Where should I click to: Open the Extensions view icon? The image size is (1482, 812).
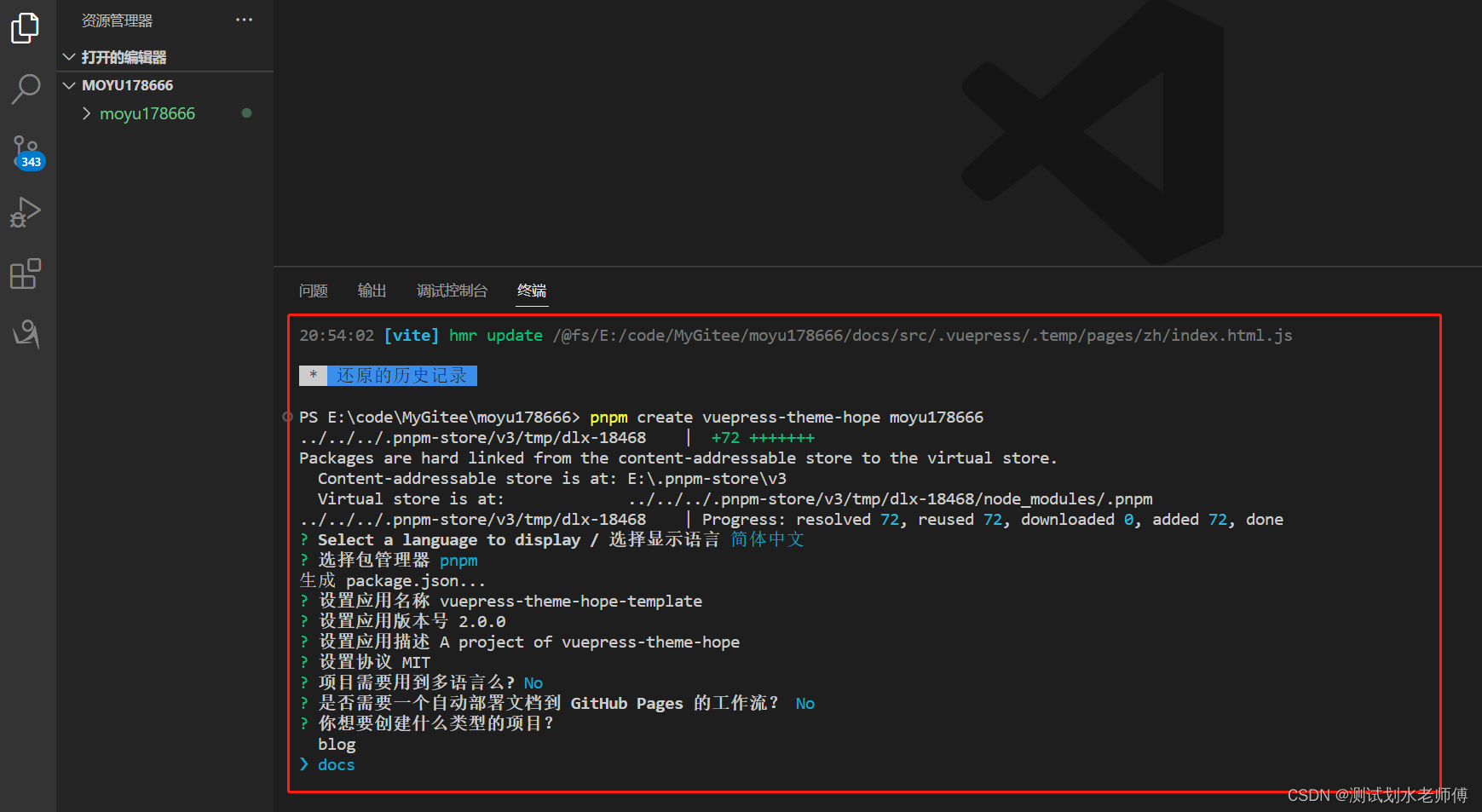[x=26, y=274]
